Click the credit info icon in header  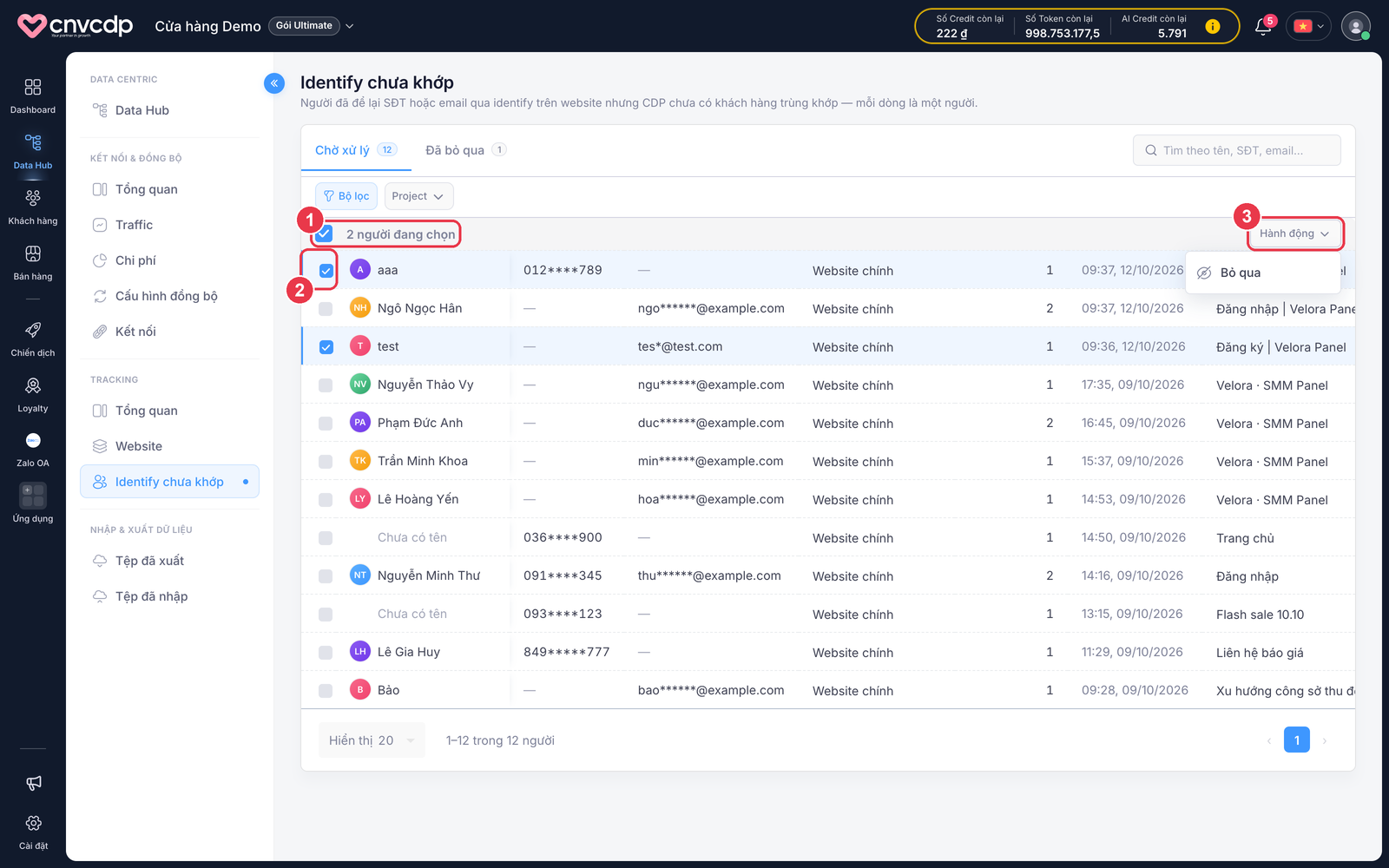click(1213, 27)
